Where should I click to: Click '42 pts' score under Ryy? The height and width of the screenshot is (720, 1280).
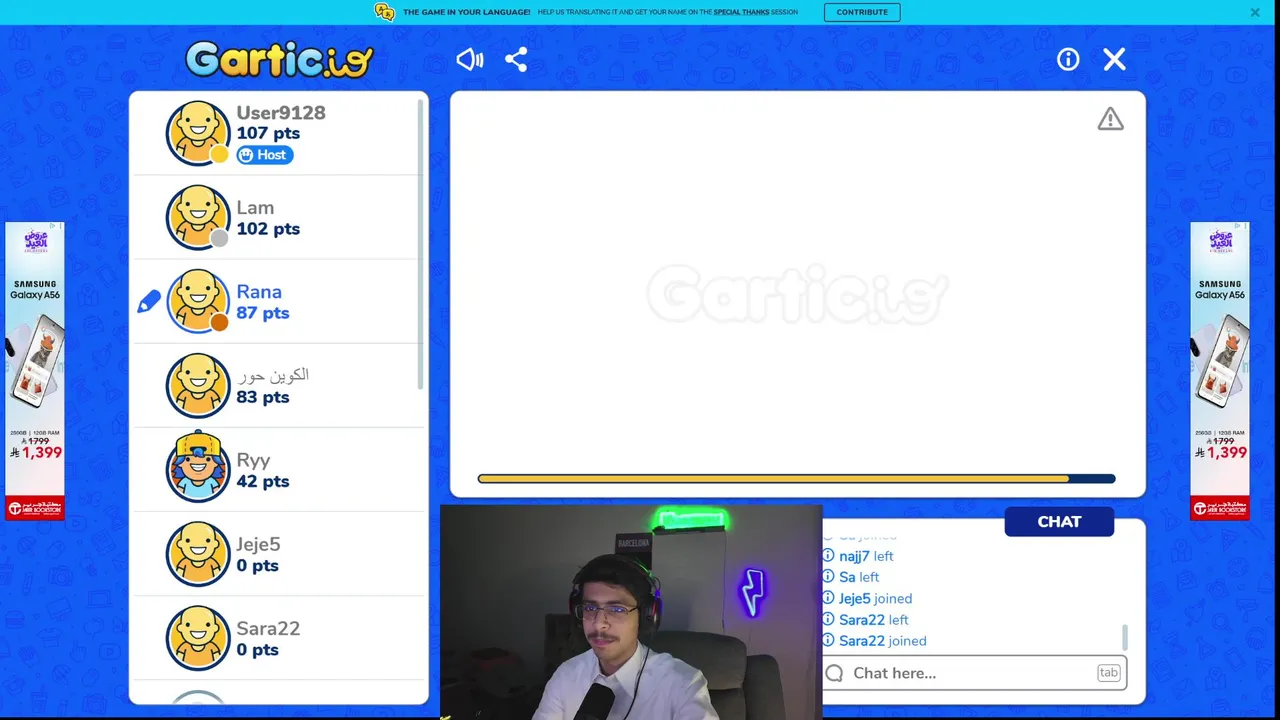tap(263, 481)
